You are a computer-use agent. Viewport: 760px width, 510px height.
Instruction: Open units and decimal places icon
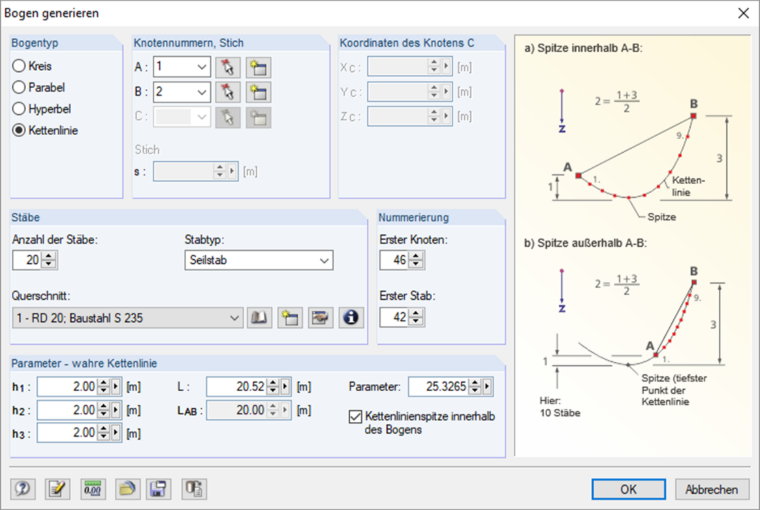93,489
